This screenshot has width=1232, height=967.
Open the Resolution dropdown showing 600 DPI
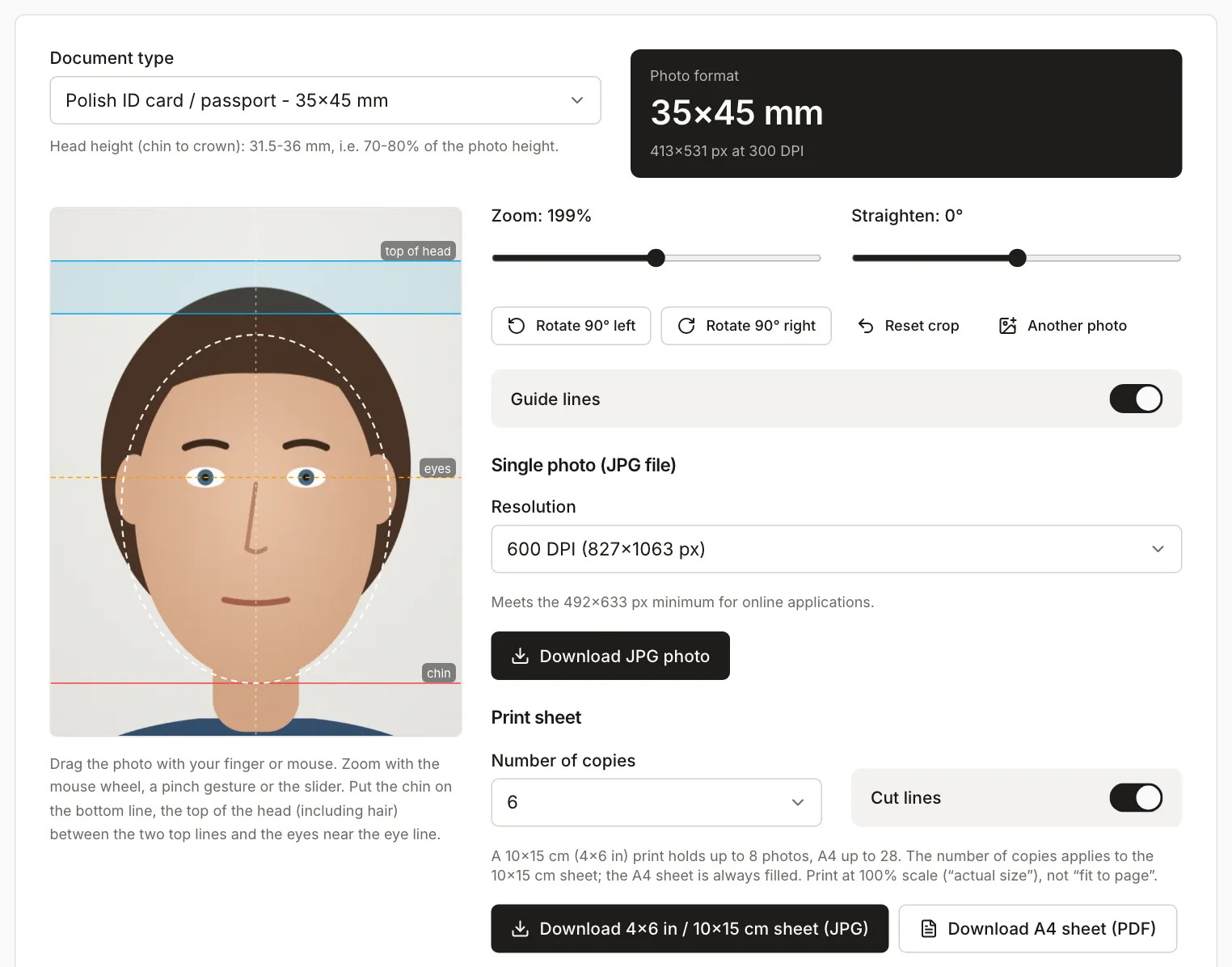pyautogui.click(x=837, y=549)
